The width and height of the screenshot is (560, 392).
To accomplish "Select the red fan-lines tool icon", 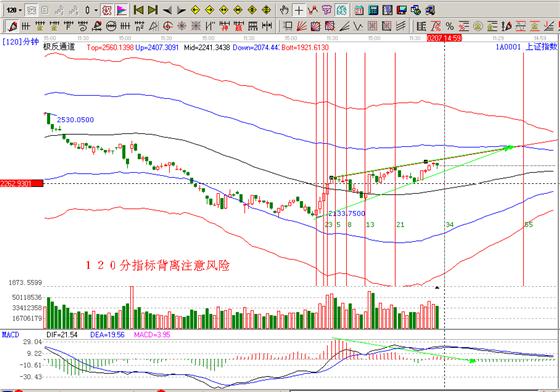I will pos(301,26).
